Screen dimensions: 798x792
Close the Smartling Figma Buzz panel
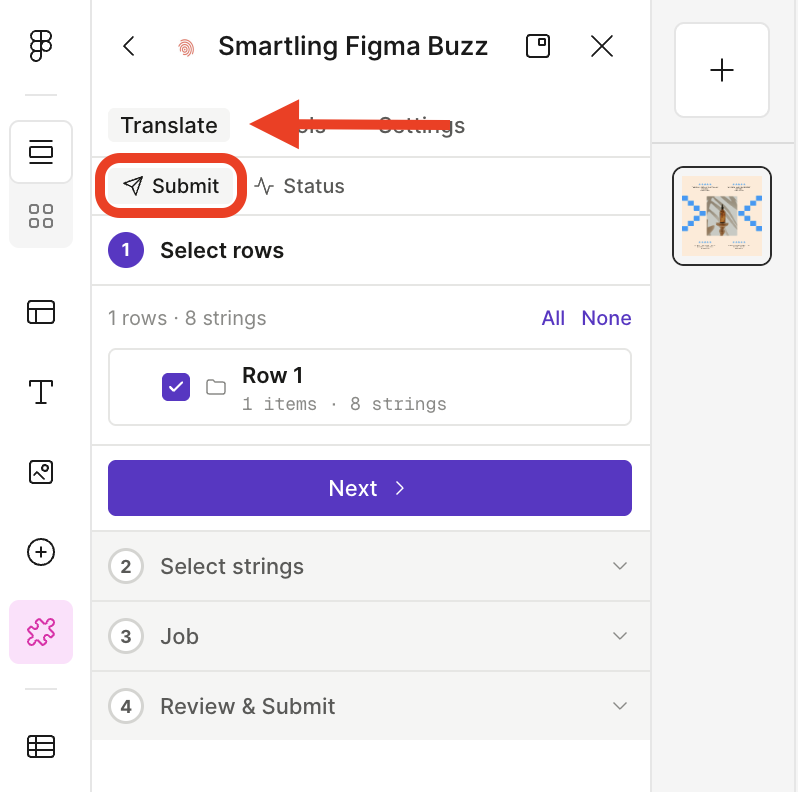coord(602,46)
